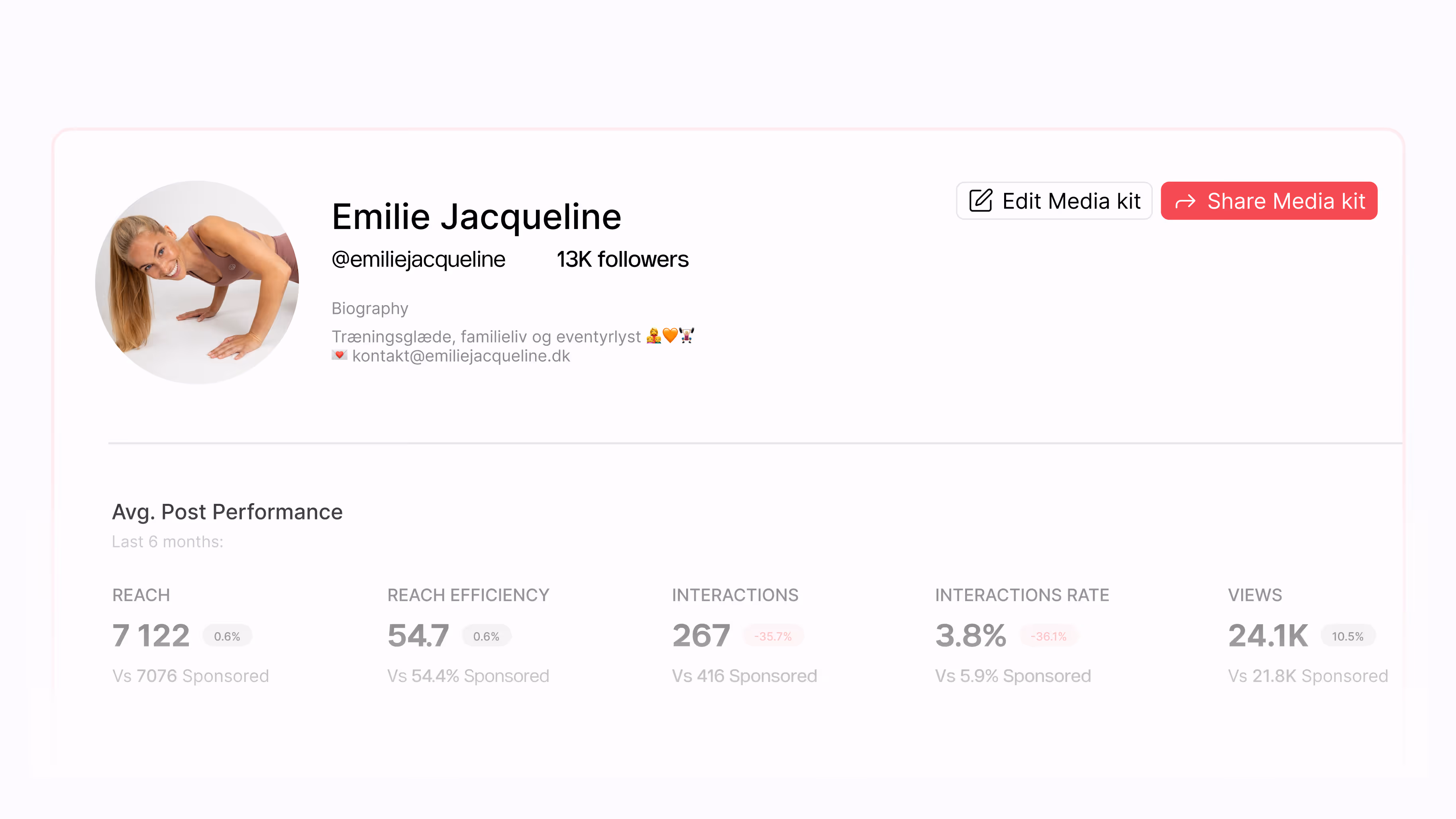Click the weightlifter emoji in the biography

pyautogui.click(x=689, y=335)
